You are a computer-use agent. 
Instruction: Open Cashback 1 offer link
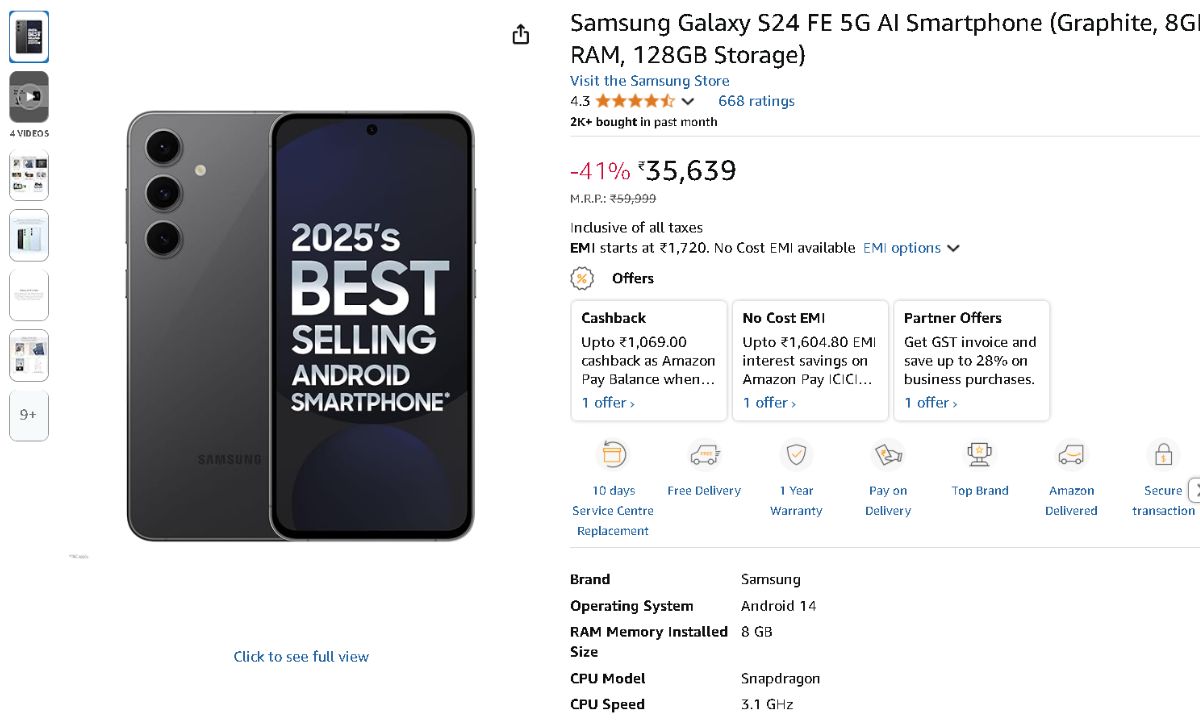[x=608, y=403]
